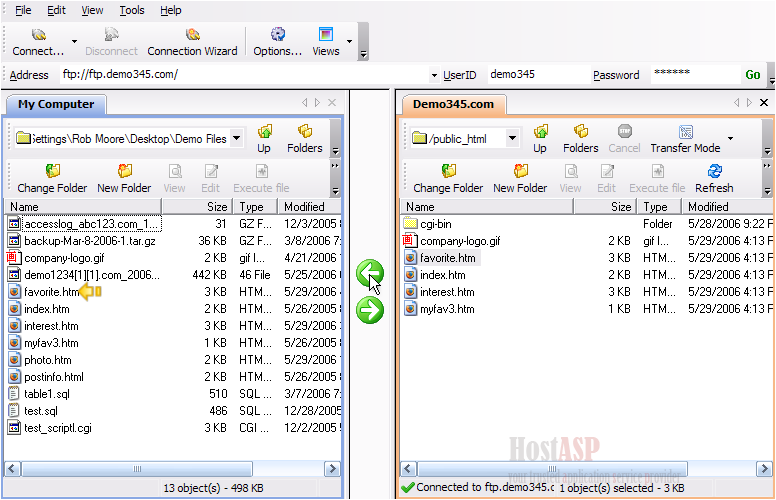Viewport: 776px width, 500px height.
Task: Sort remote files by Modified column
Action: (728, 206)
